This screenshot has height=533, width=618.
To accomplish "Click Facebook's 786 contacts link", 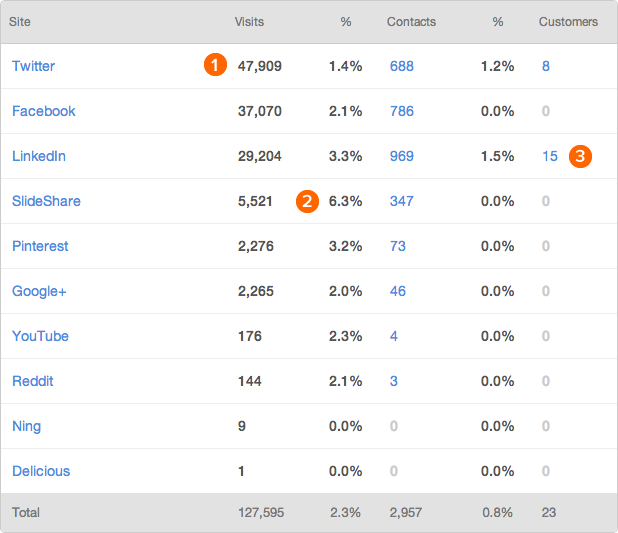I will (x=402, y=111).
